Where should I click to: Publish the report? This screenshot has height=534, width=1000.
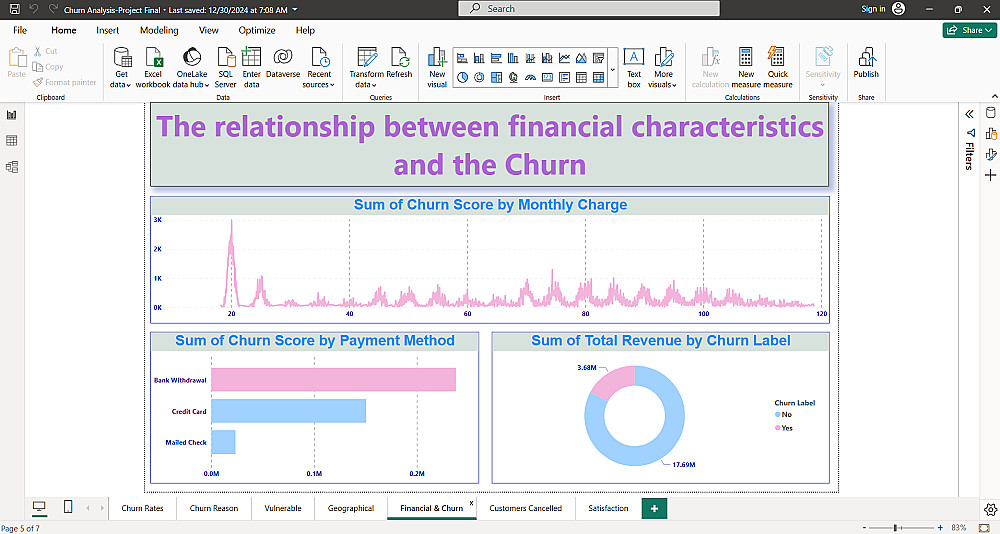coord(866,63)
